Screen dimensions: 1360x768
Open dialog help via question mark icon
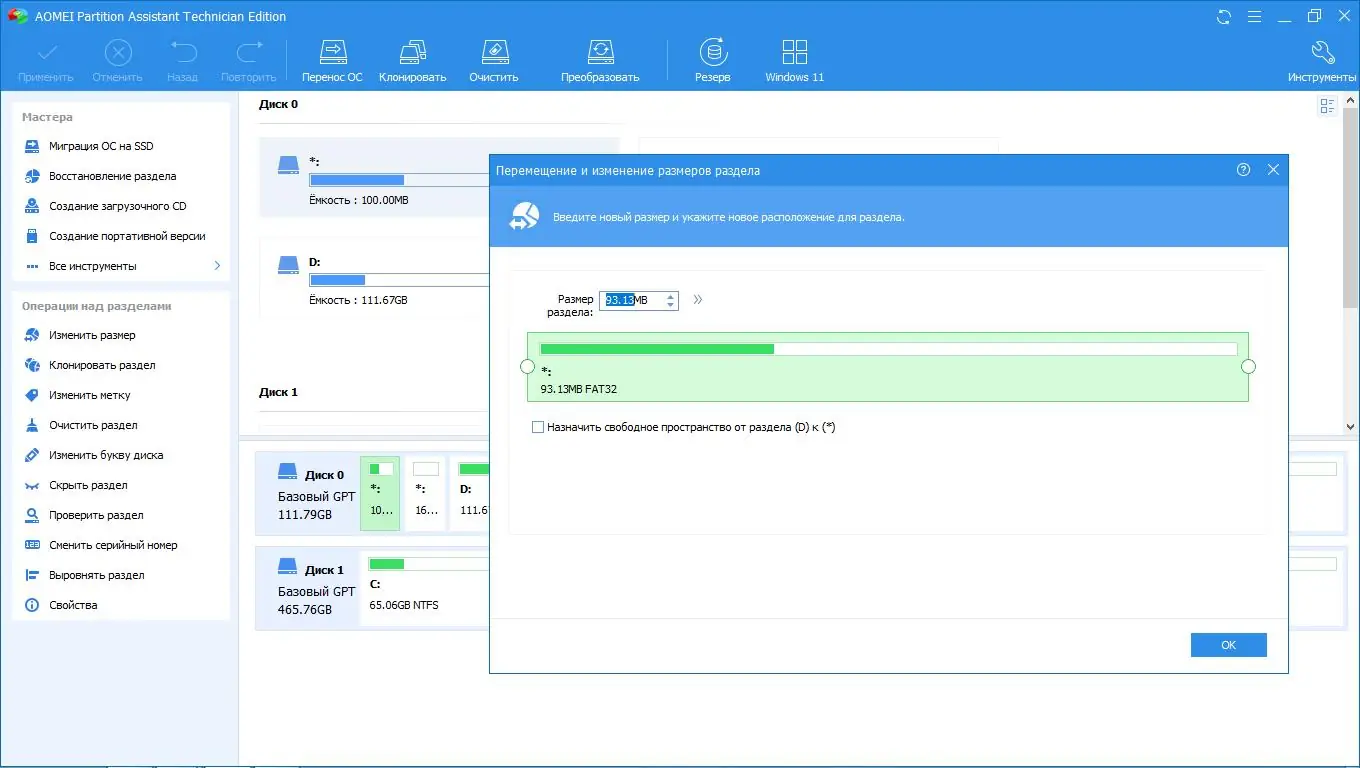1243,170
